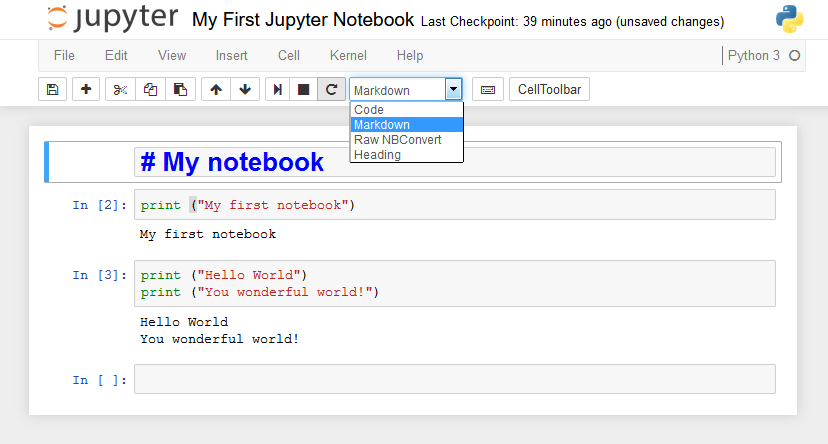Viewport: 828px width, 444px height.
Task: Open the Kernel menu
Action: click(348, 55)
